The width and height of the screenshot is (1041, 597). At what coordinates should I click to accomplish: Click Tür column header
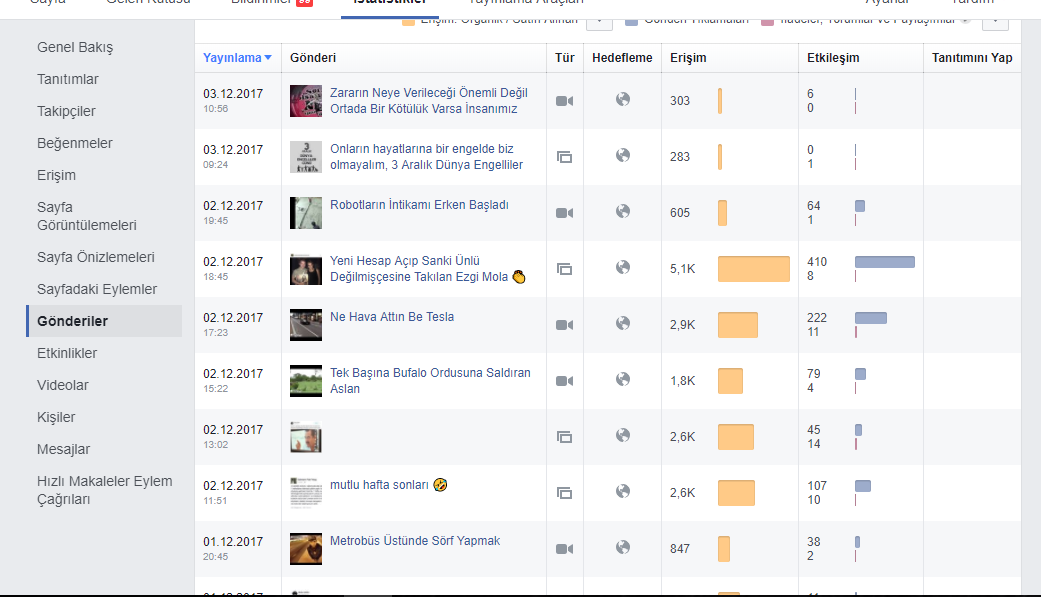pyautogui.click(x=564, y=58)
